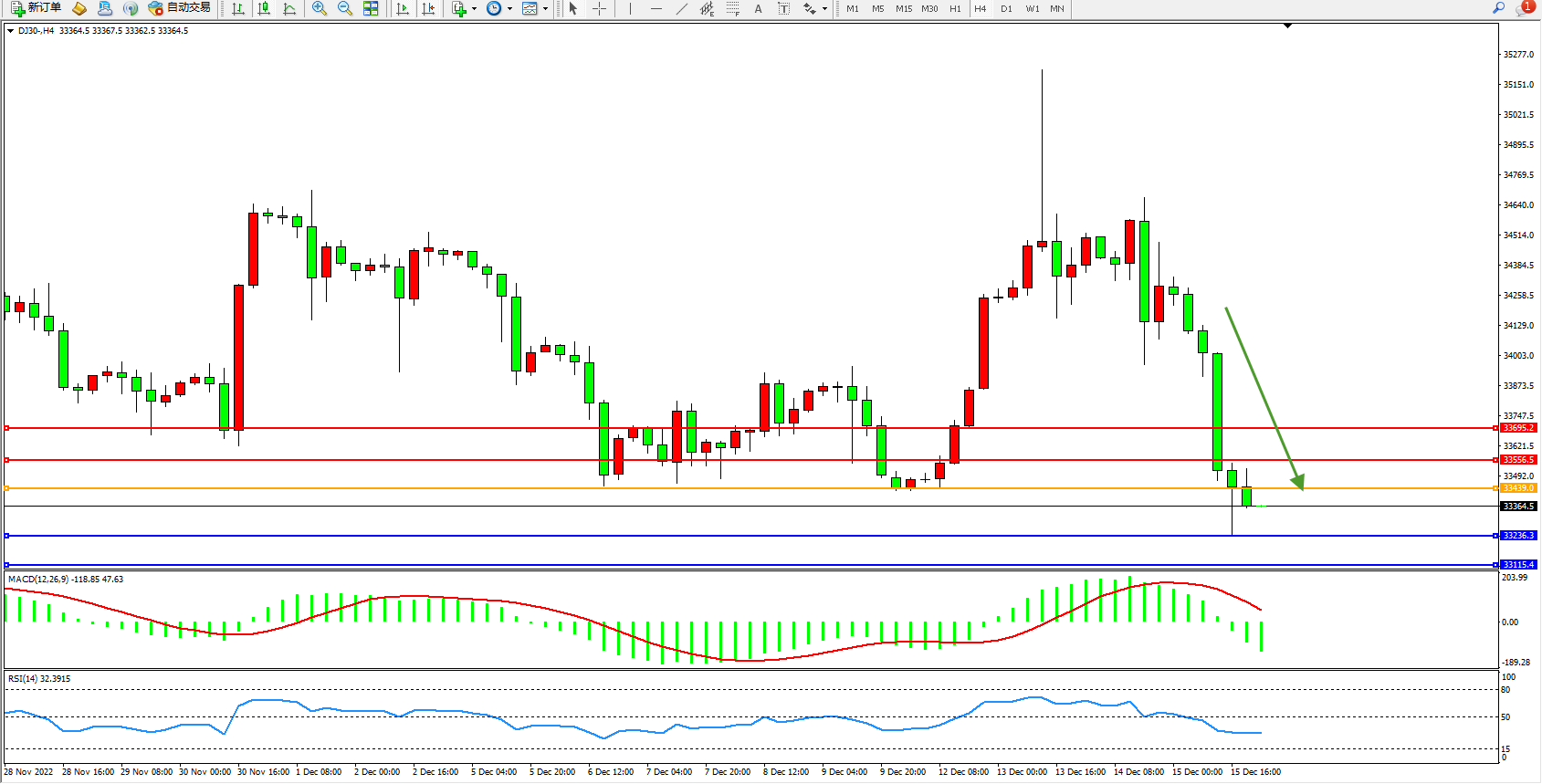This screenshot has width=1542, height=784.
Task: Open the Periodicity clock dropdown arrow
Action: pyautogui.click(x=509, y=9)
